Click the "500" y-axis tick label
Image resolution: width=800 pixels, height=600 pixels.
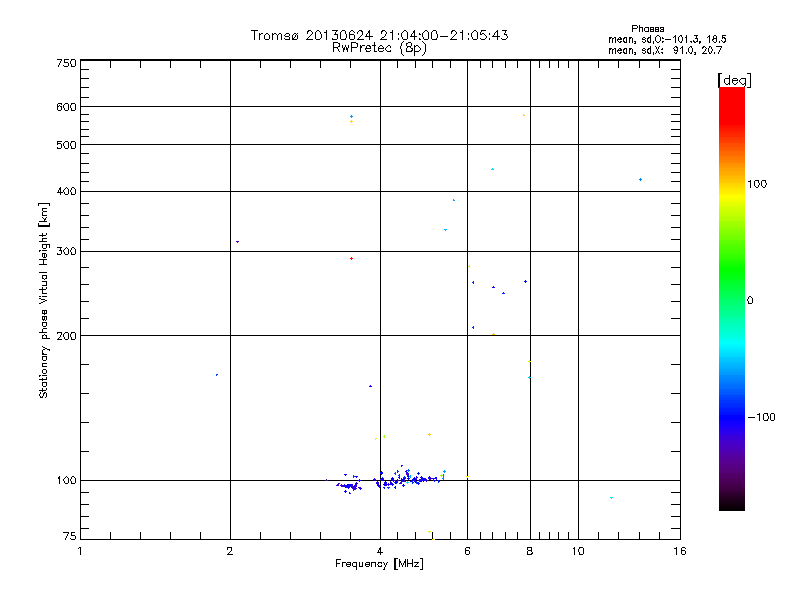[x=66, y=145]
